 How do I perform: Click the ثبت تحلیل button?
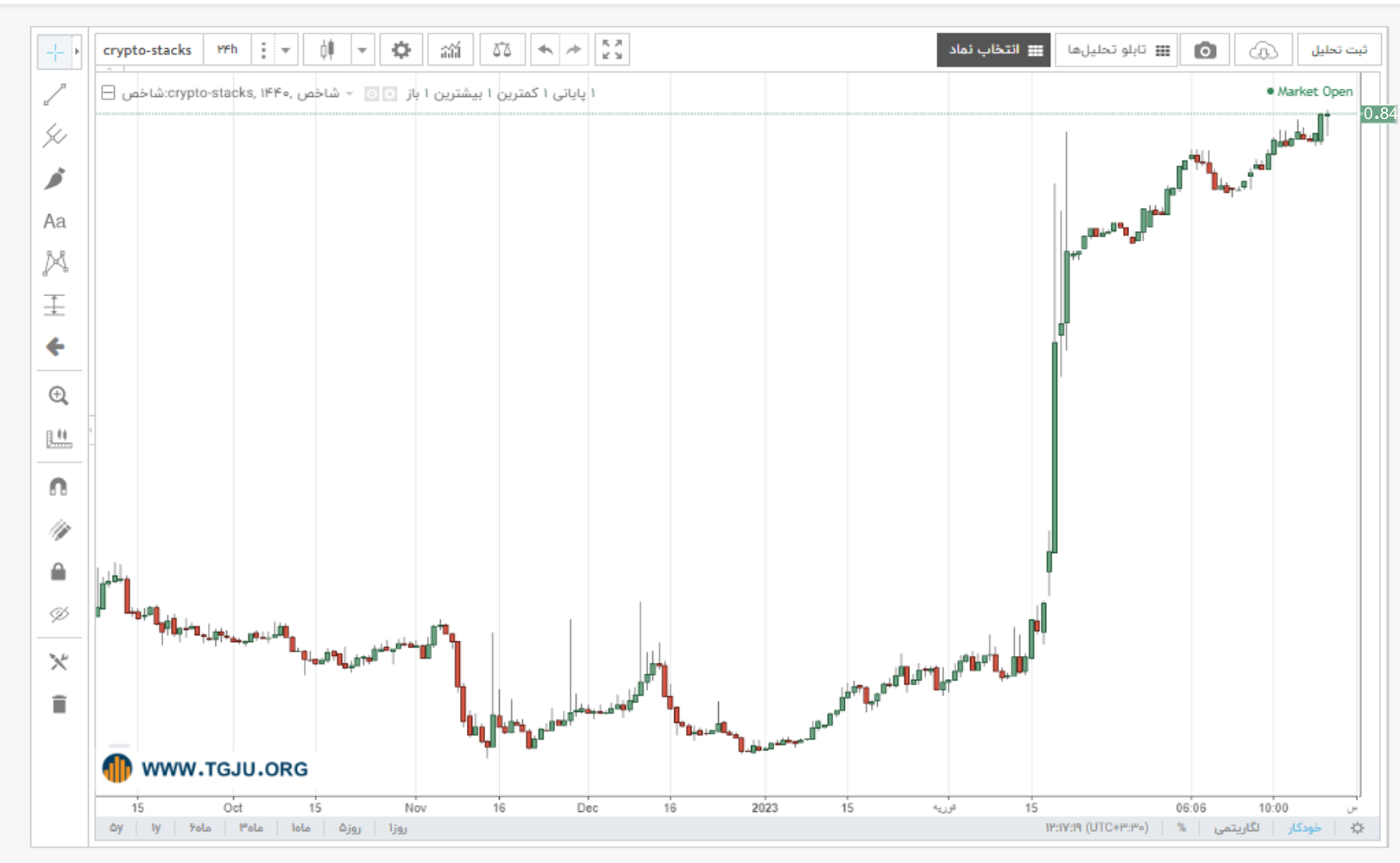pyautogui.click(x=1339, y=50)
